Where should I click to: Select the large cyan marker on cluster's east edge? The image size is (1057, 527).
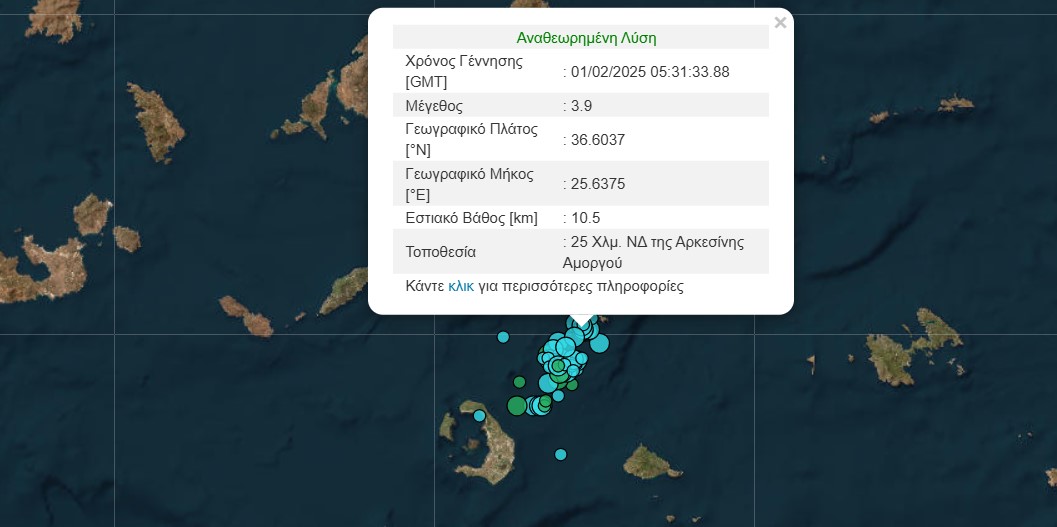[x=599, y=344]
